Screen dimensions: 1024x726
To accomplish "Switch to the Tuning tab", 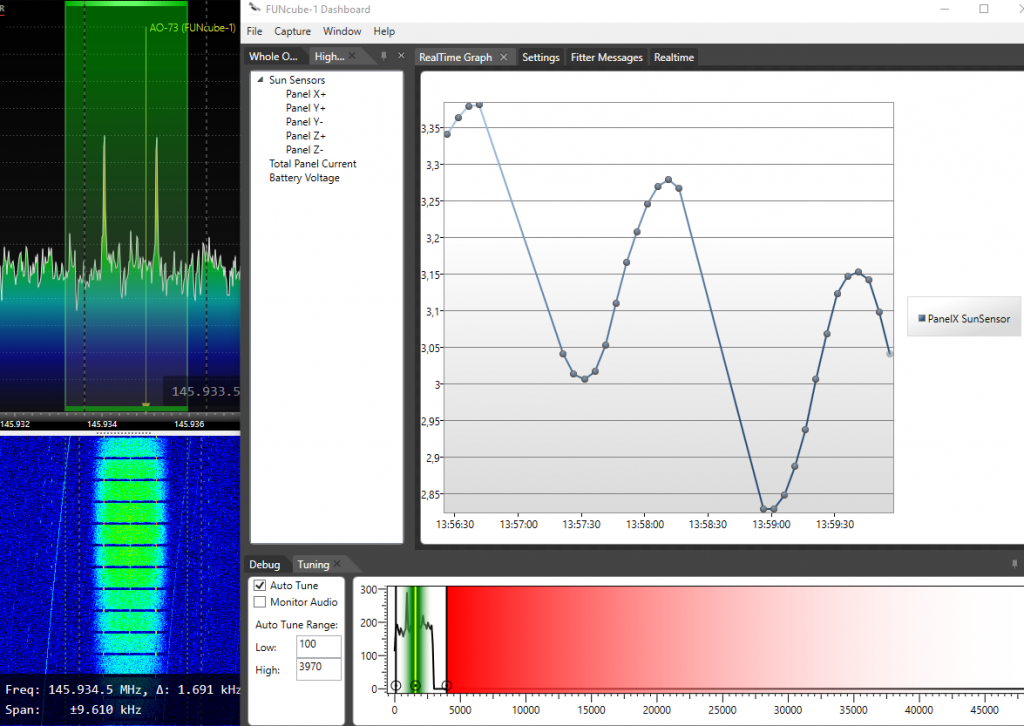I will [x=313, y=565].
